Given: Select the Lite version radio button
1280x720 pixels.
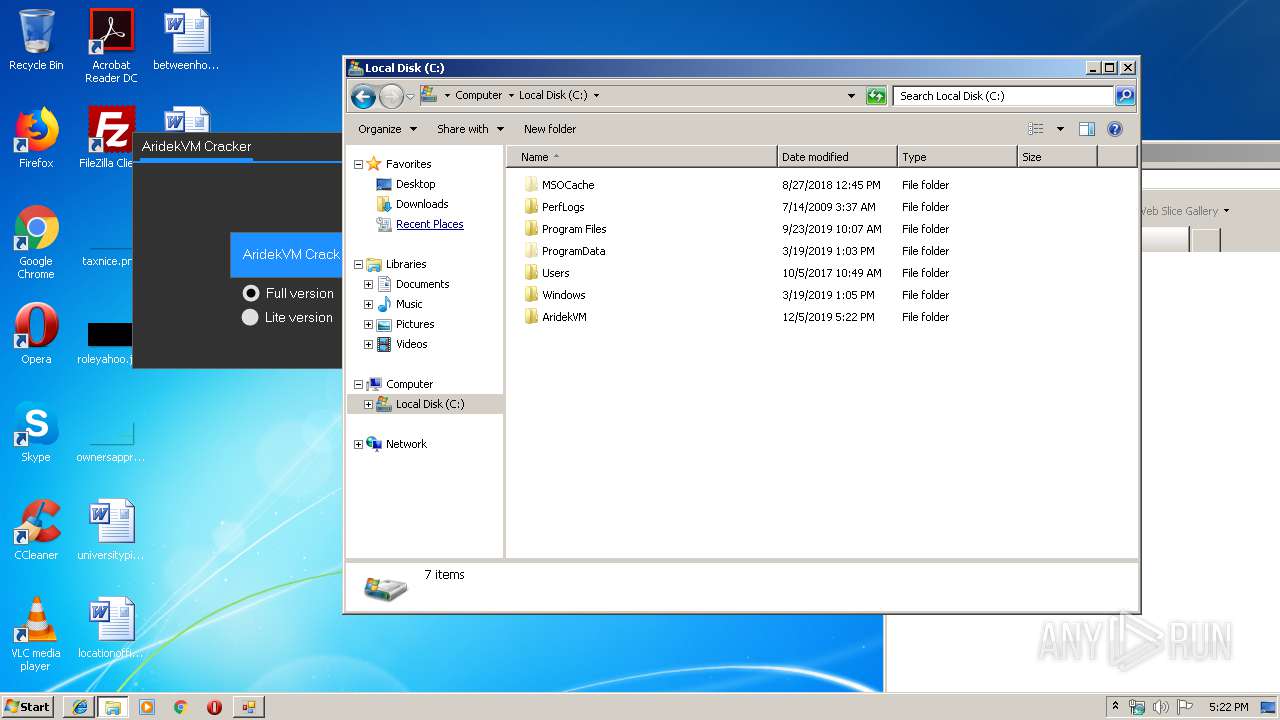Looking at the screenshot, I should [x=250, y=317].
